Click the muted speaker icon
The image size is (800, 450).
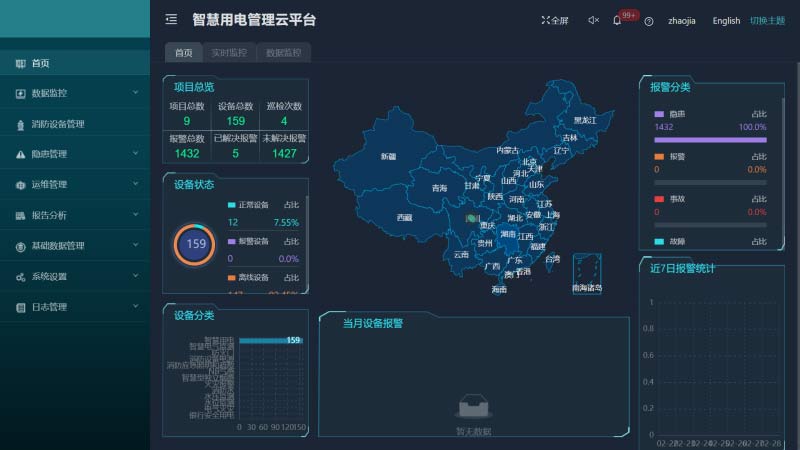(593, 20)
